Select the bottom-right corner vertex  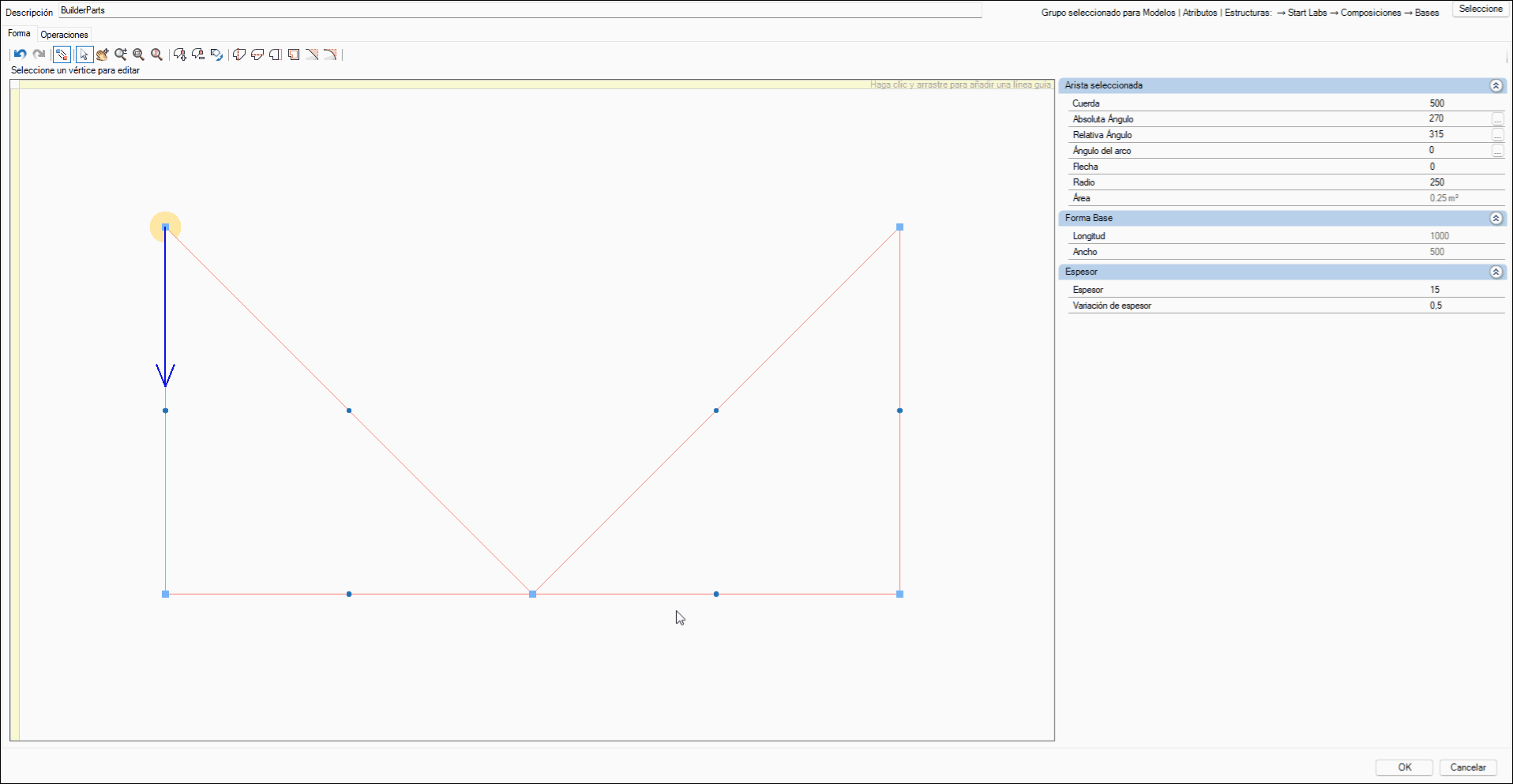coord(899,594)
